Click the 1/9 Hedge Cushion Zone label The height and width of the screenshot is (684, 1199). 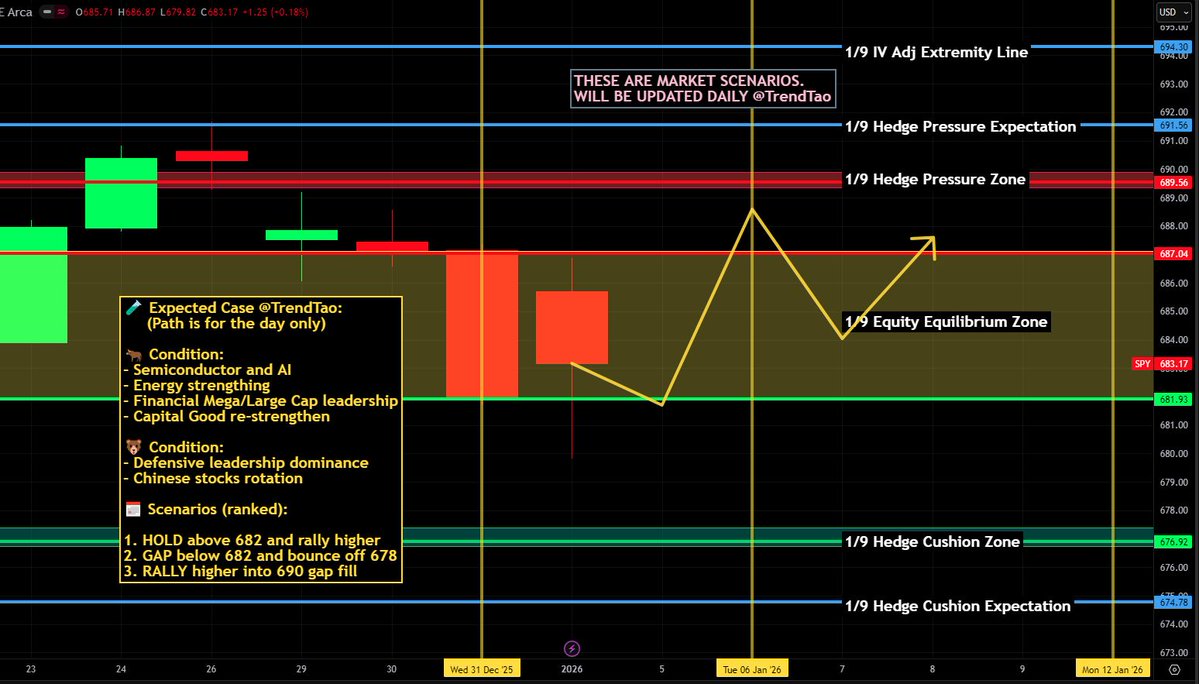932,542
